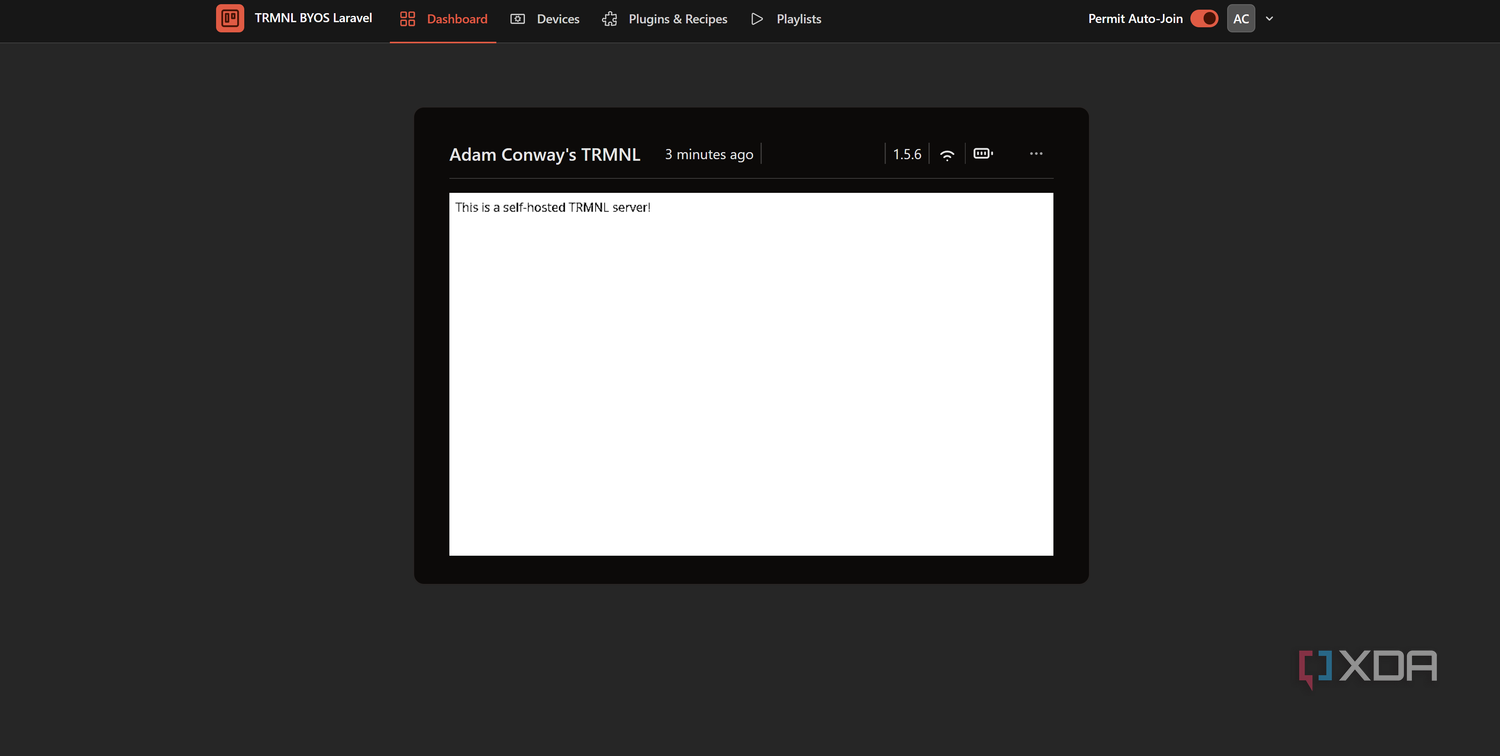1500x756 pixels.
Task: Go to the Dashboard tab
Action: tap(443, 19)
